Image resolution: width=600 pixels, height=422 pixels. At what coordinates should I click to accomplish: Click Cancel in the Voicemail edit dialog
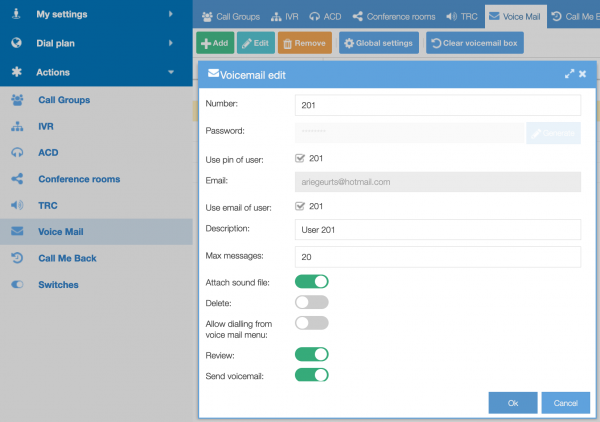(x=565, y=402)
